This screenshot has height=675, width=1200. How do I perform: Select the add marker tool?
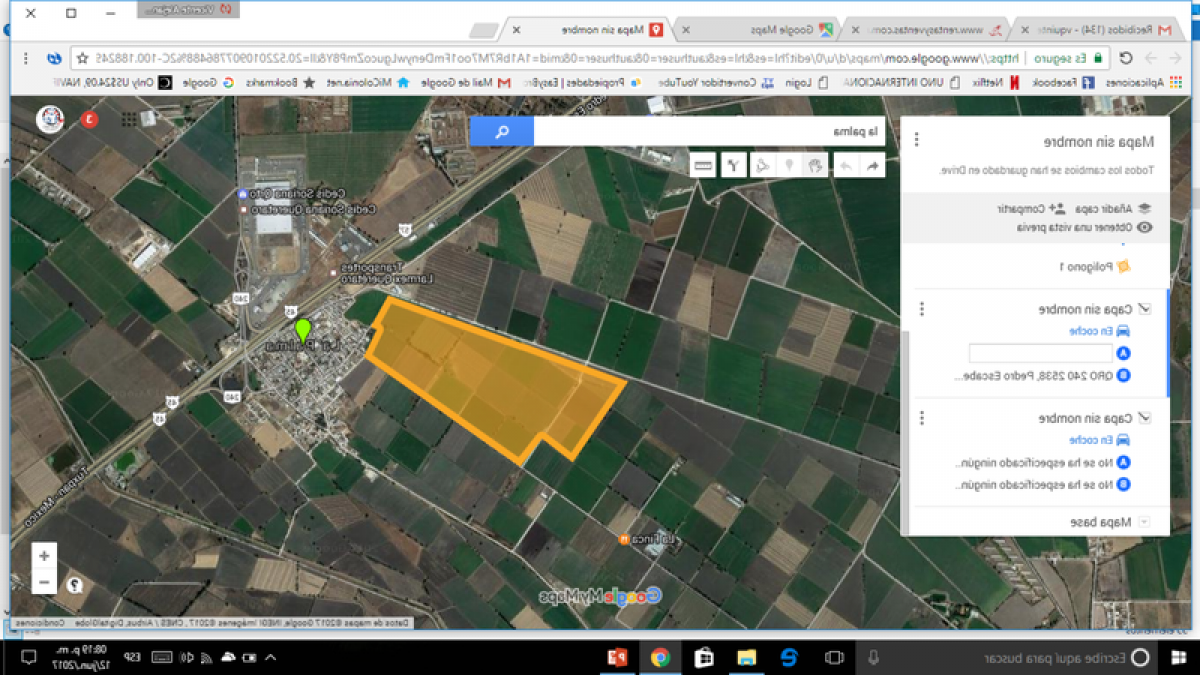789,165
